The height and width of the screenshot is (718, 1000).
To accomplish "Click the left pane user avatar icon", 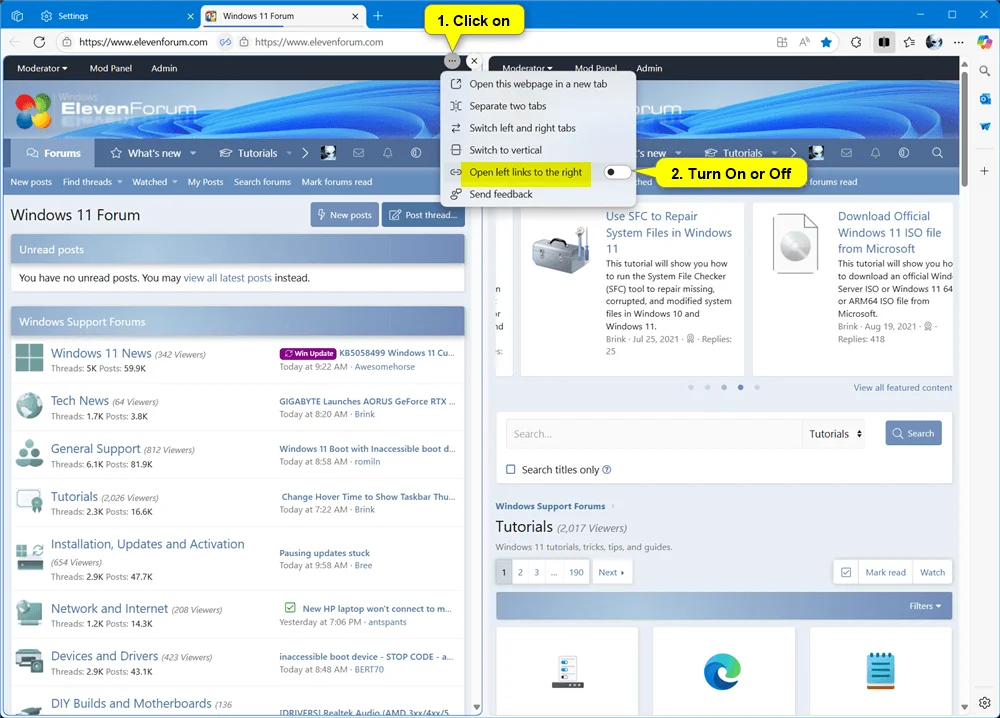I will 328,153.
